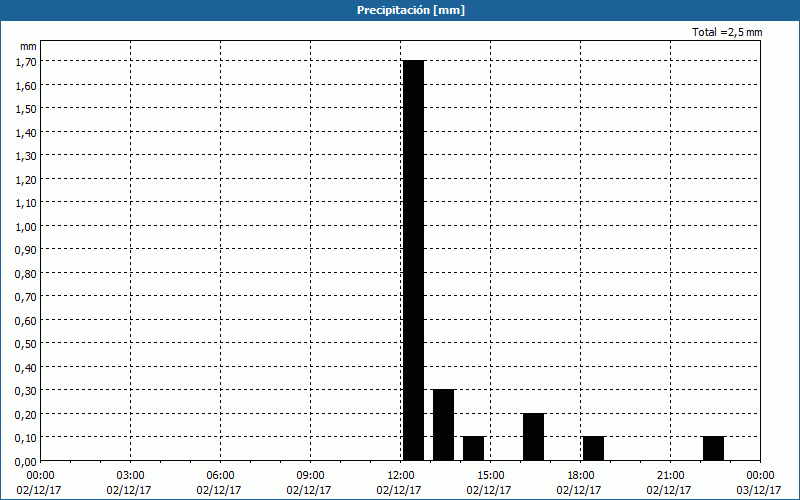
Task: Click the 02/12/17 date under 03:00
Action: (129, 490)
